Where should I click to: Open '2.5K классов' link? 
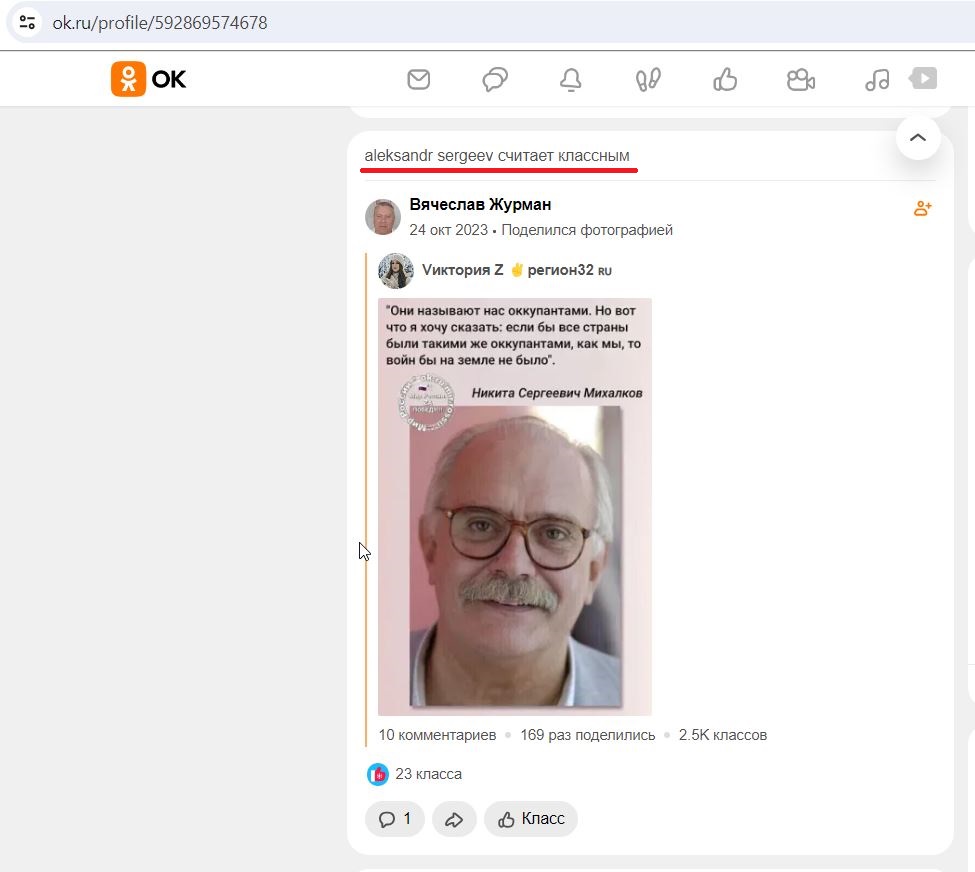tap(723, 735)
